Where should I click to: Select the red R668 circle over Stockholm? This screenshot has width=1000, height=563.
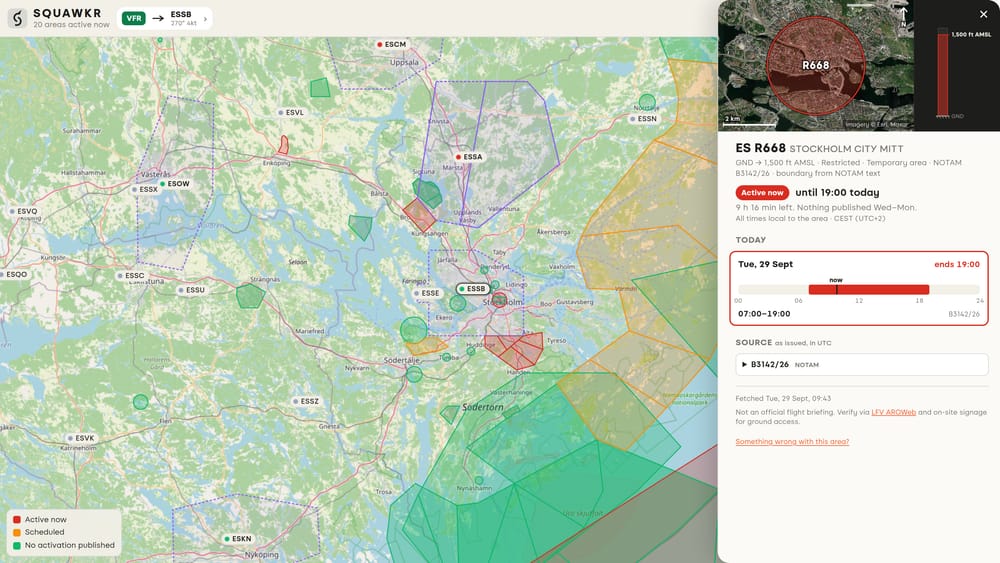499,300
